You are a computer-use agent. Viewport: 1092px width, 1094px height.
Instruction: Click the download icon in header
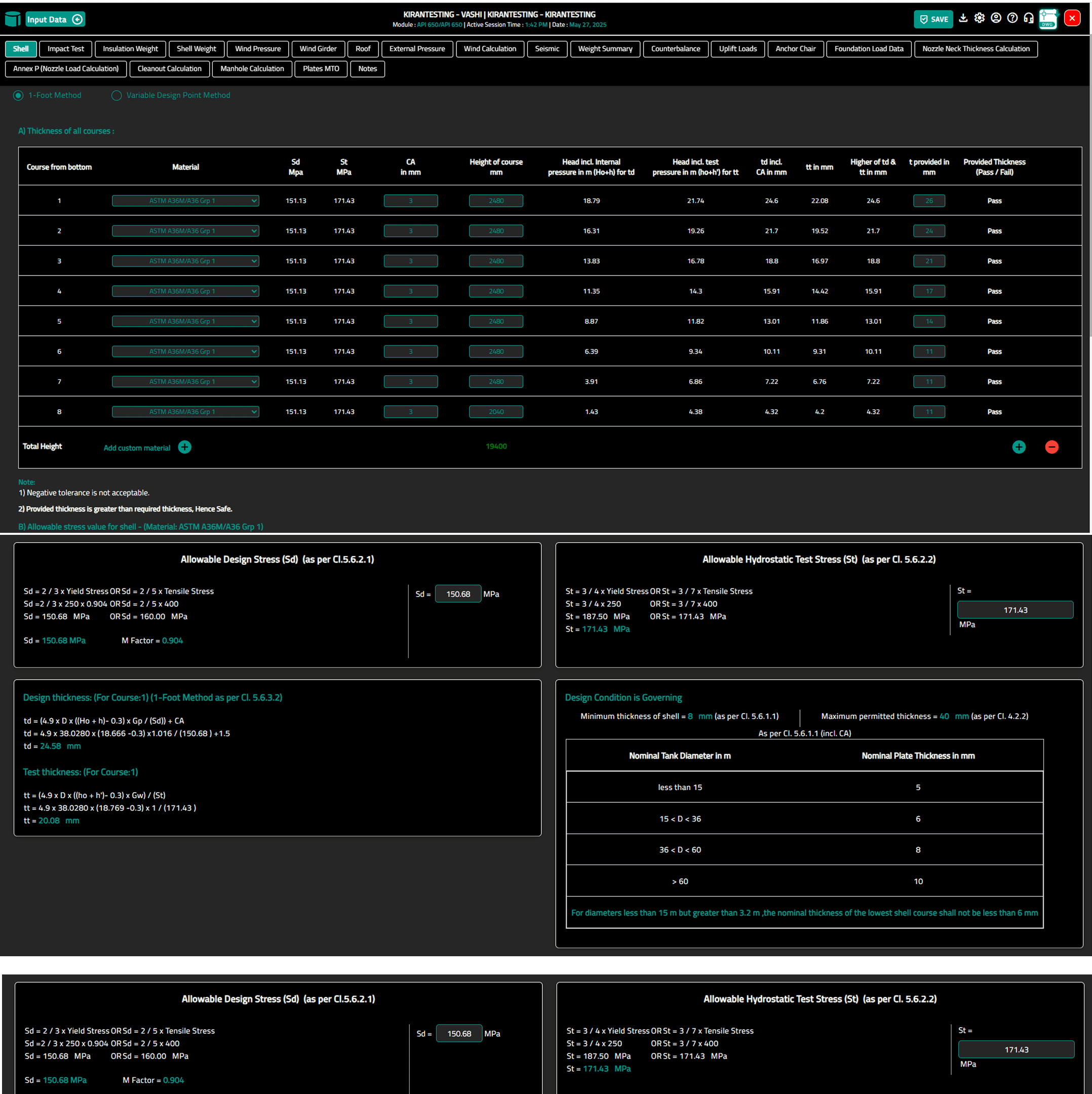click(963, 18)
